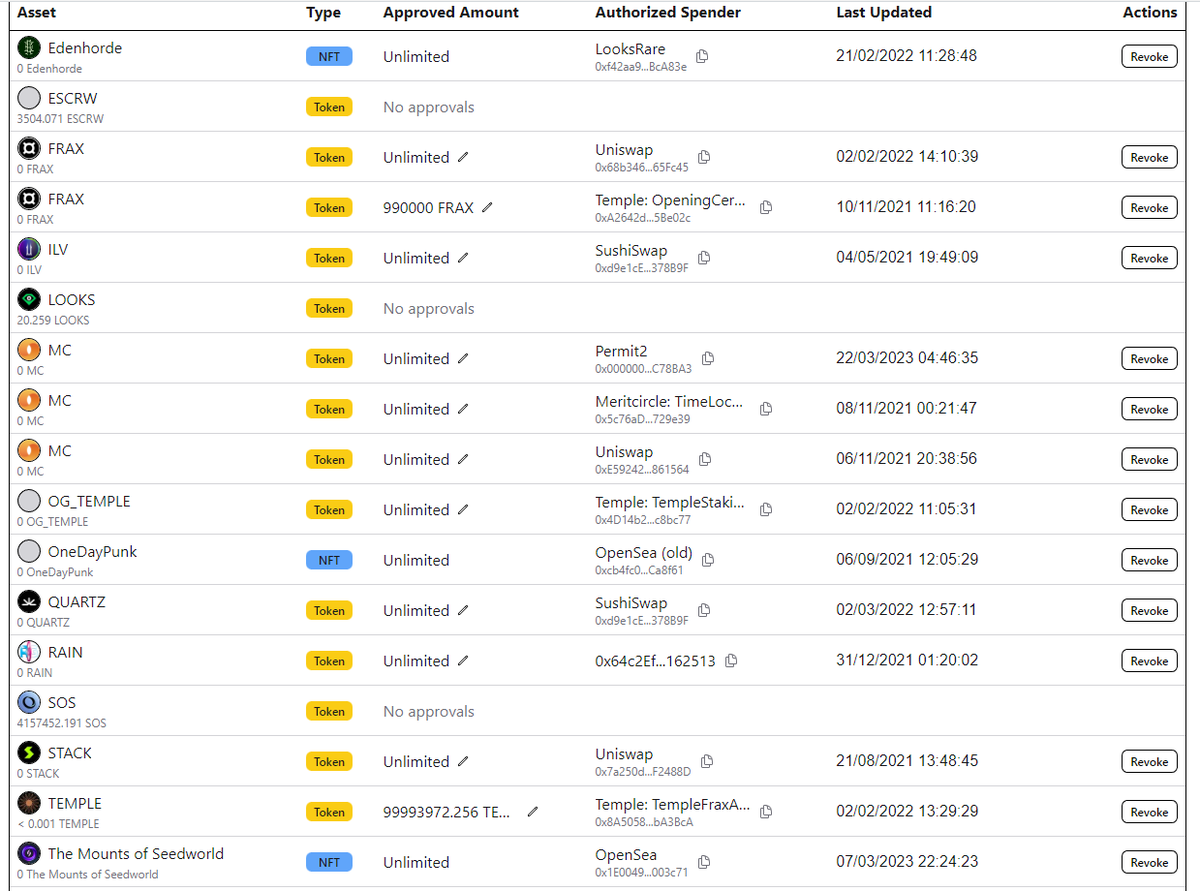Select the '4157452.191 SOS' balance text
This screenshot has width=1200, height=891.
(x=62, y=723)
